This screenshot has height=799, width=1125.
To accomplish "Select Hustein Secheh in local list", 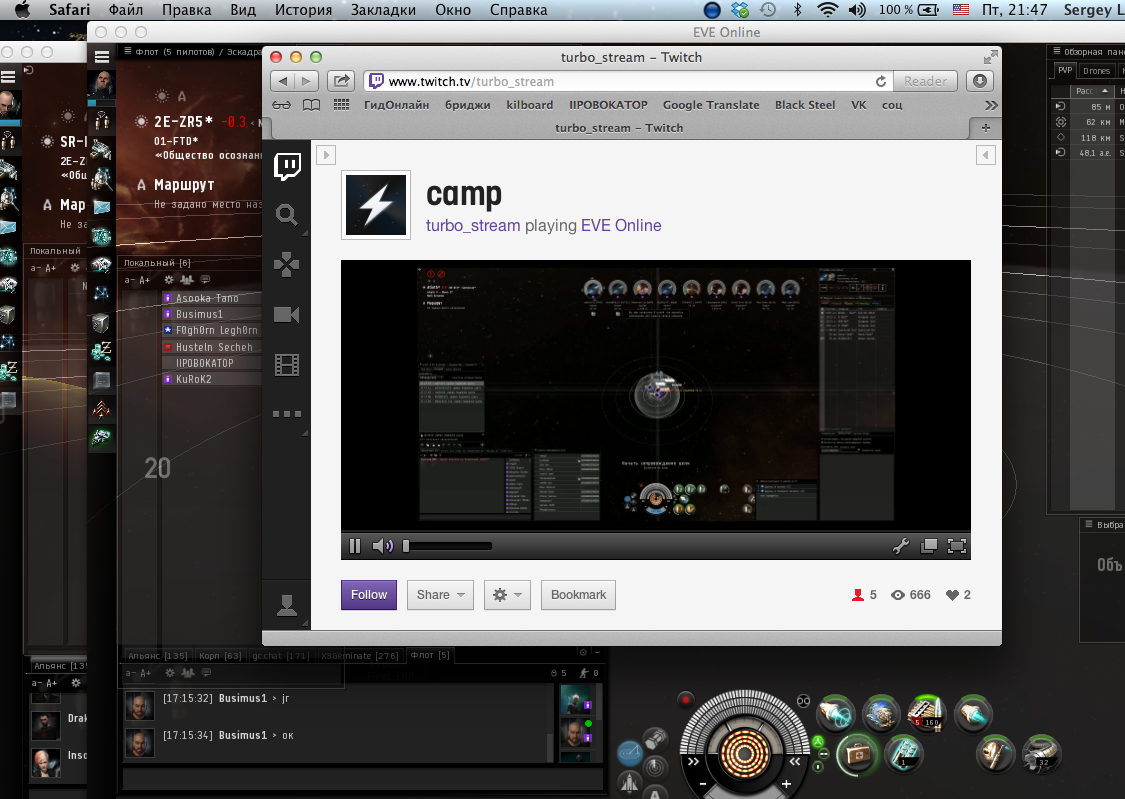I will tap(212, 347).
